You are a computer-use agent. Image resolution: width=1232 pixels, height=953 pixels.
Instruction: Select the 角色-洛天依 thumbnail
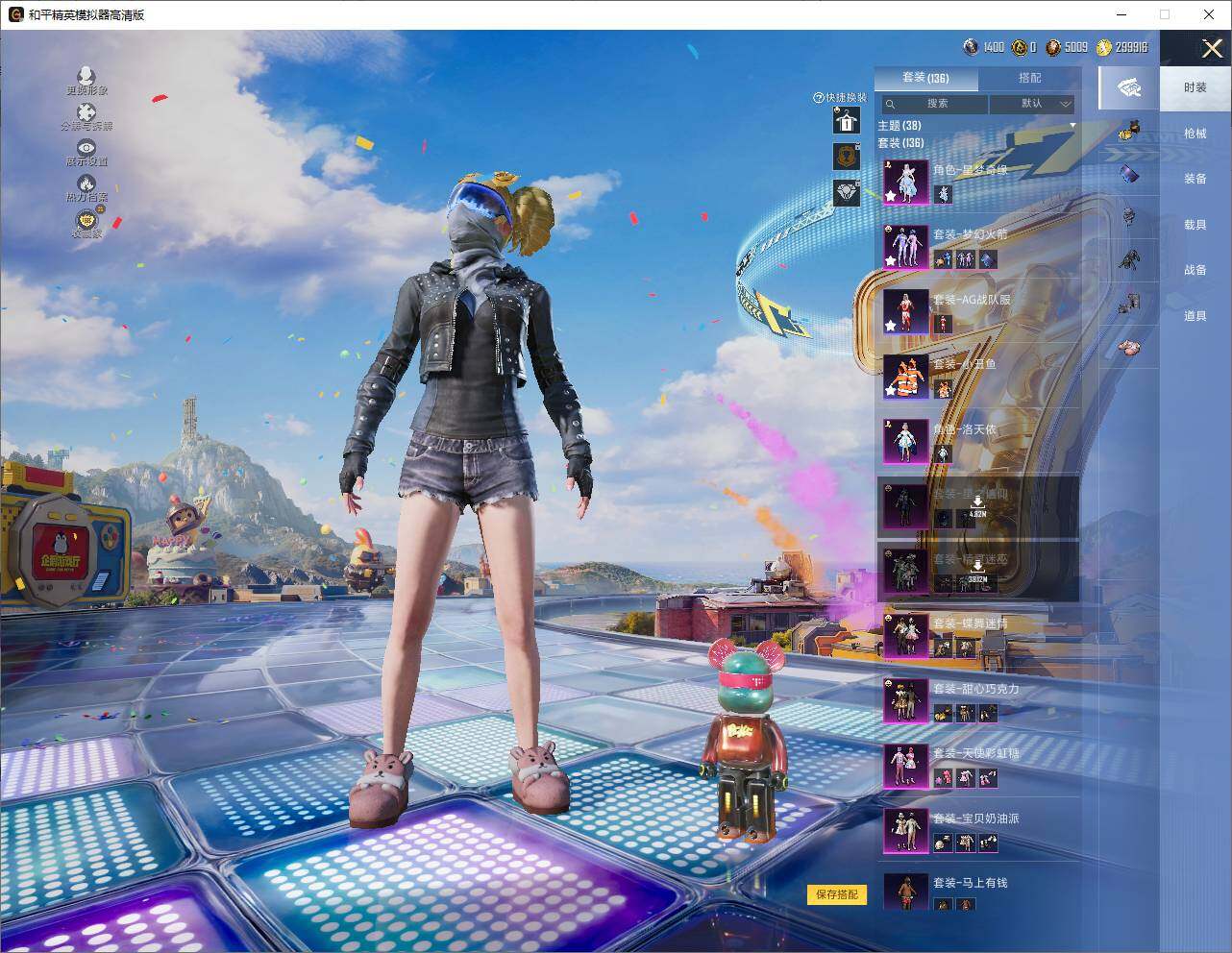[x=905, y=442]
